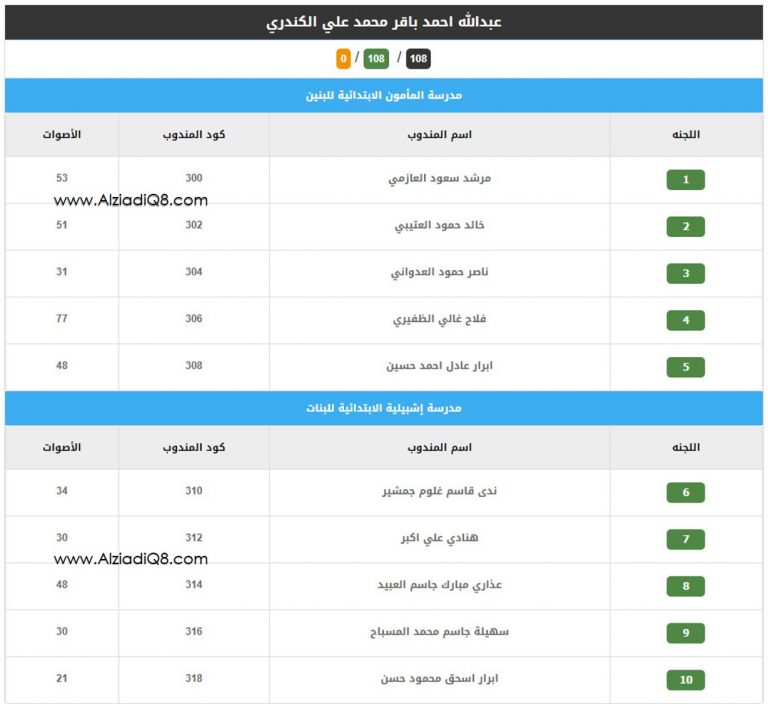Click delegate name مرشد سعود العازمي

click(x=439, y=179)
